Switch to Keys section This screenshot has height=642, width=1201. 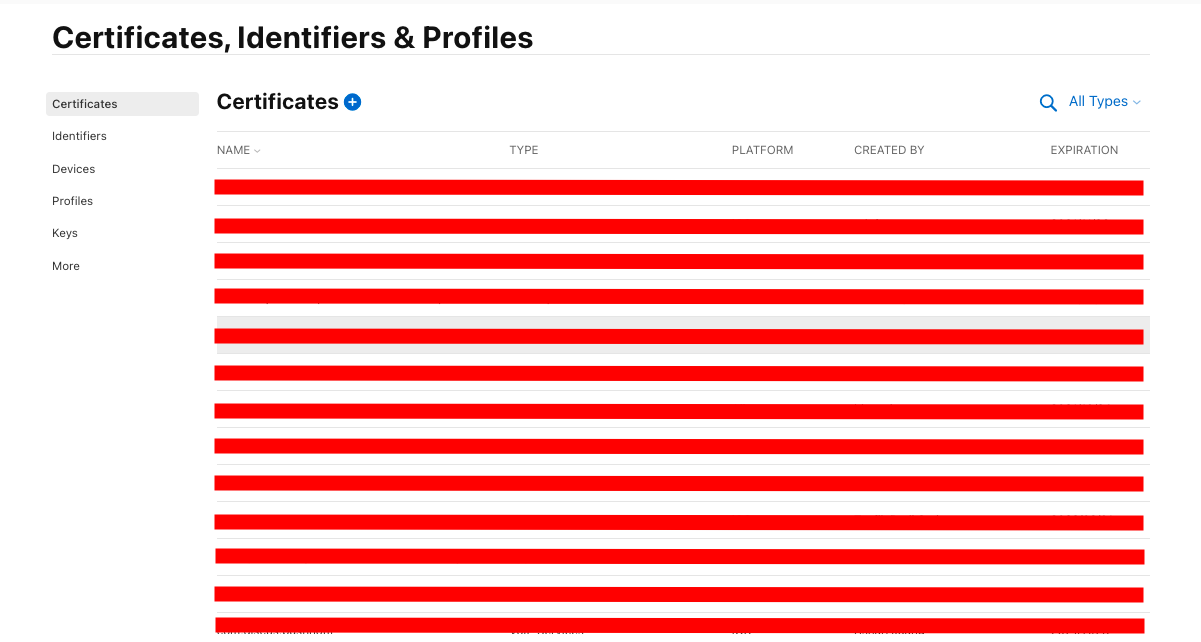(65, 233)
